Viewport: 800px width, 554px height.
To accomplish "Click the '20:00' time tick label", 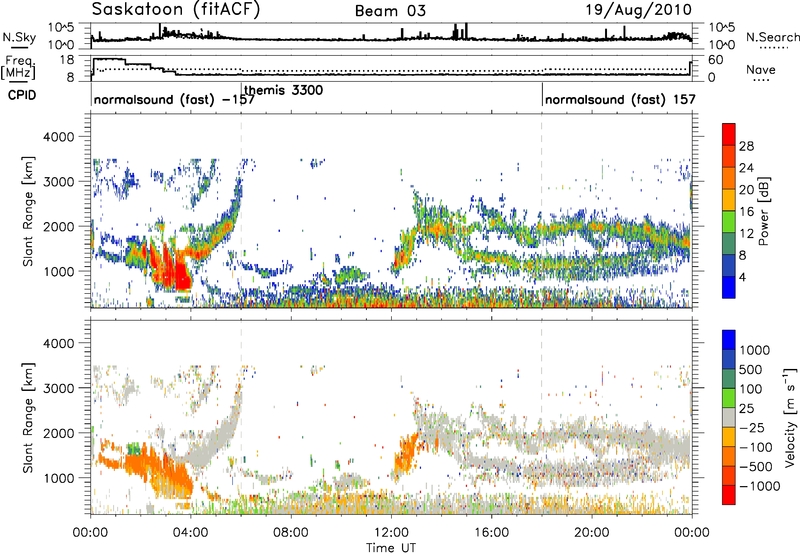I will coord(592,533).
